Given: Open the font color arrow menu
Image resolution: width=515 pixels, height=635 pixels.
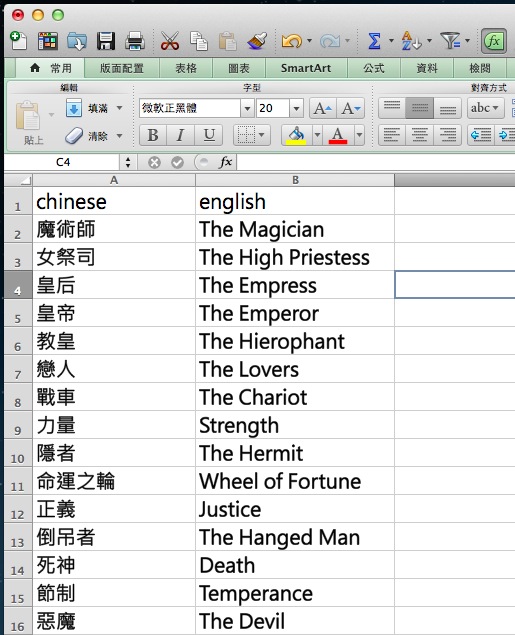Looking at the screenshot, I should (359, 135).
